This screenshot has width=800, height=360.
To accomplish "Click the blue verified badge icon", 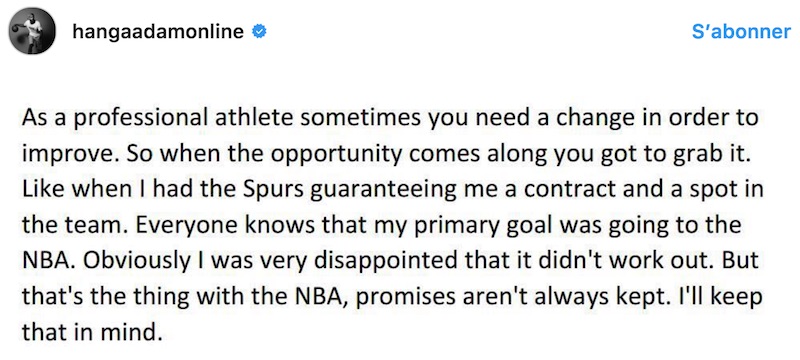I will [260, 32].
